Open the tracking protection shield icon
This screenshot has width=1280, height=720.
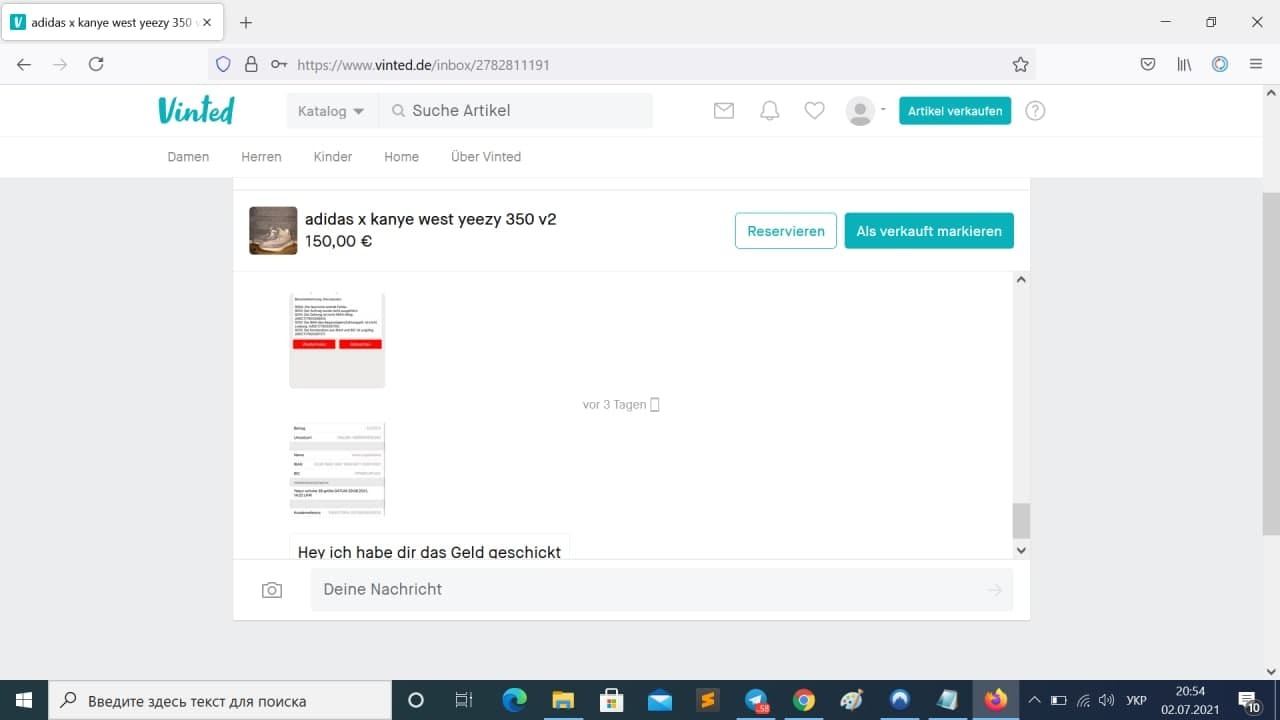tap(223, 64)
